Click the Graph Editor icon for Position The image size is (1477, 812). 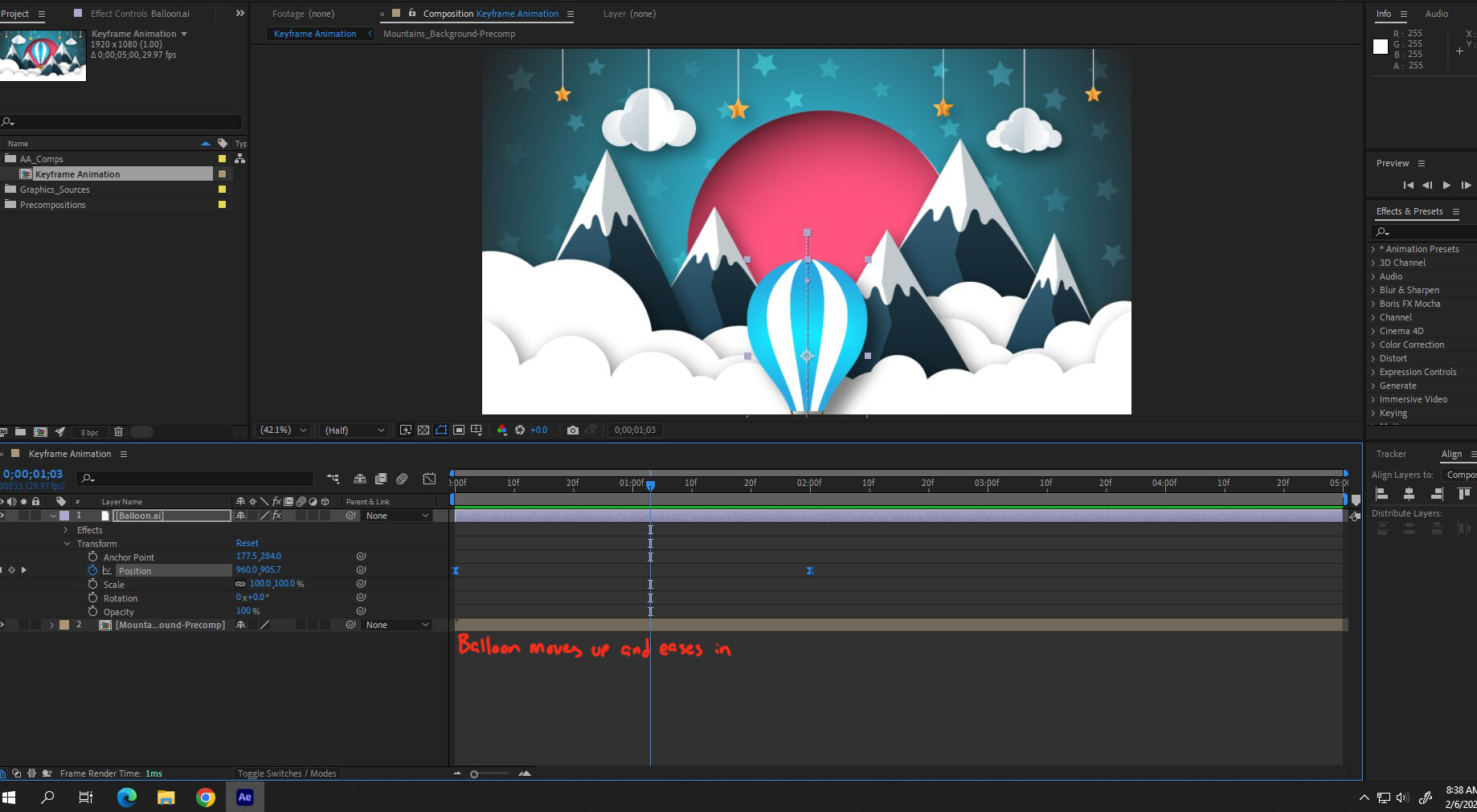pyautogui.click(x=108, y=569)
